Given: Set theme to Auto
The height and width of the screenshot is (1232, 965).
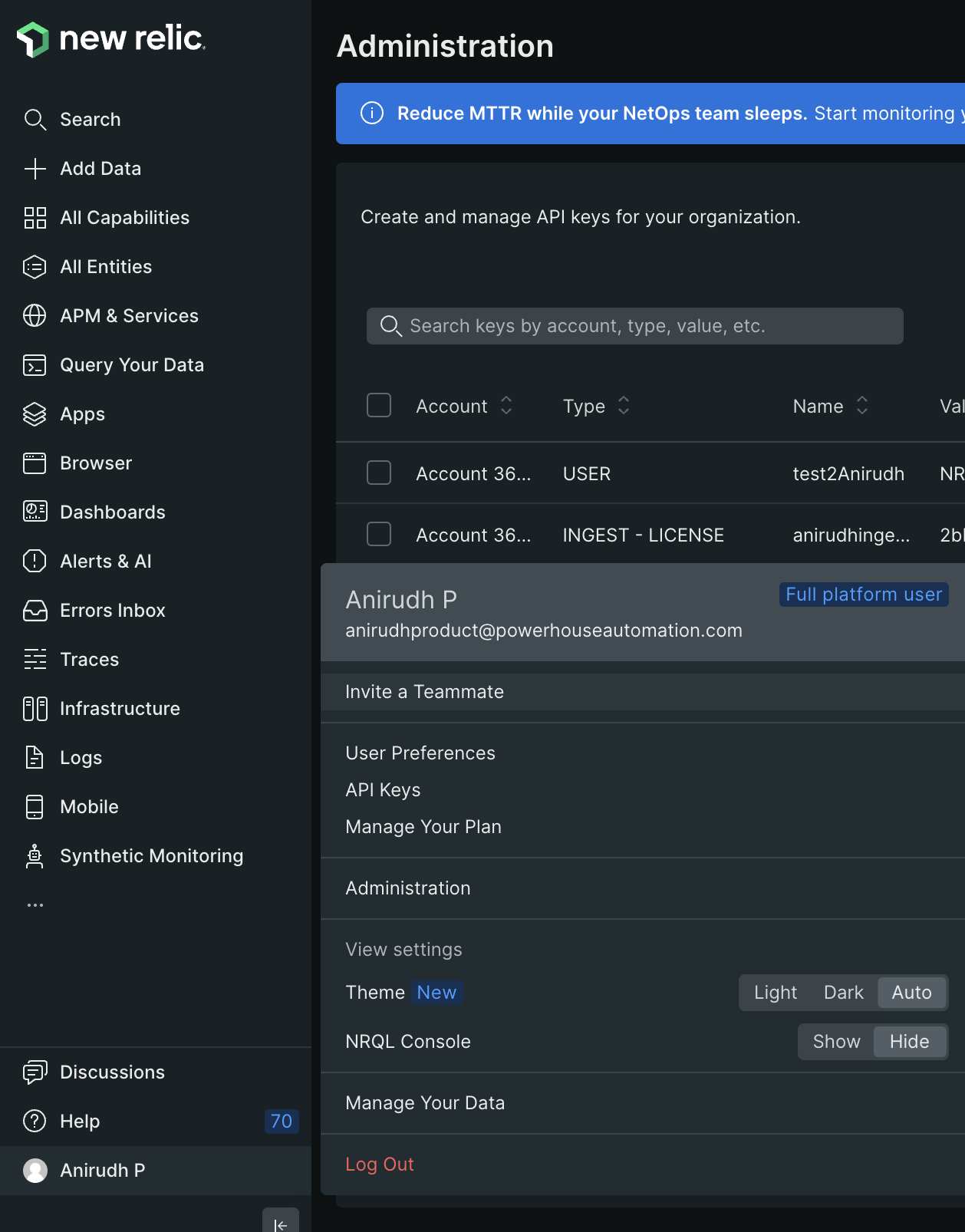Looking at the screenshot, I should [911, 993].
